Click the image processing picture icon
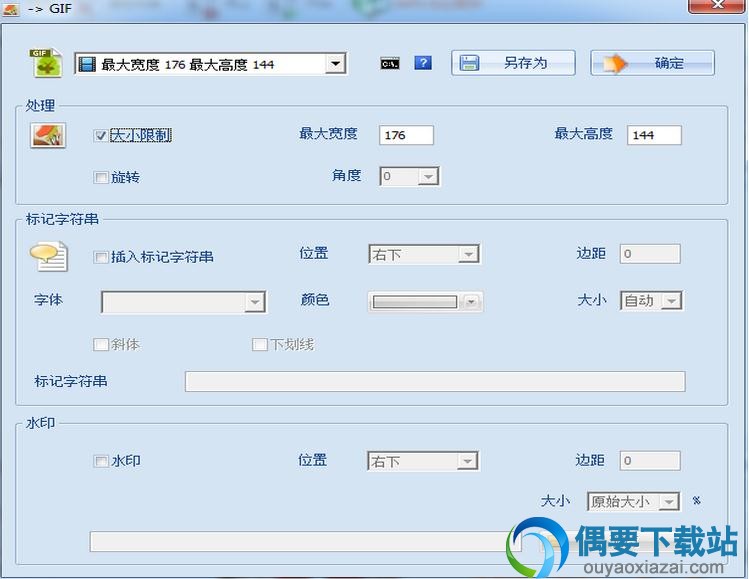This screenshot has height=579, width=749. (x=48, y=135)
